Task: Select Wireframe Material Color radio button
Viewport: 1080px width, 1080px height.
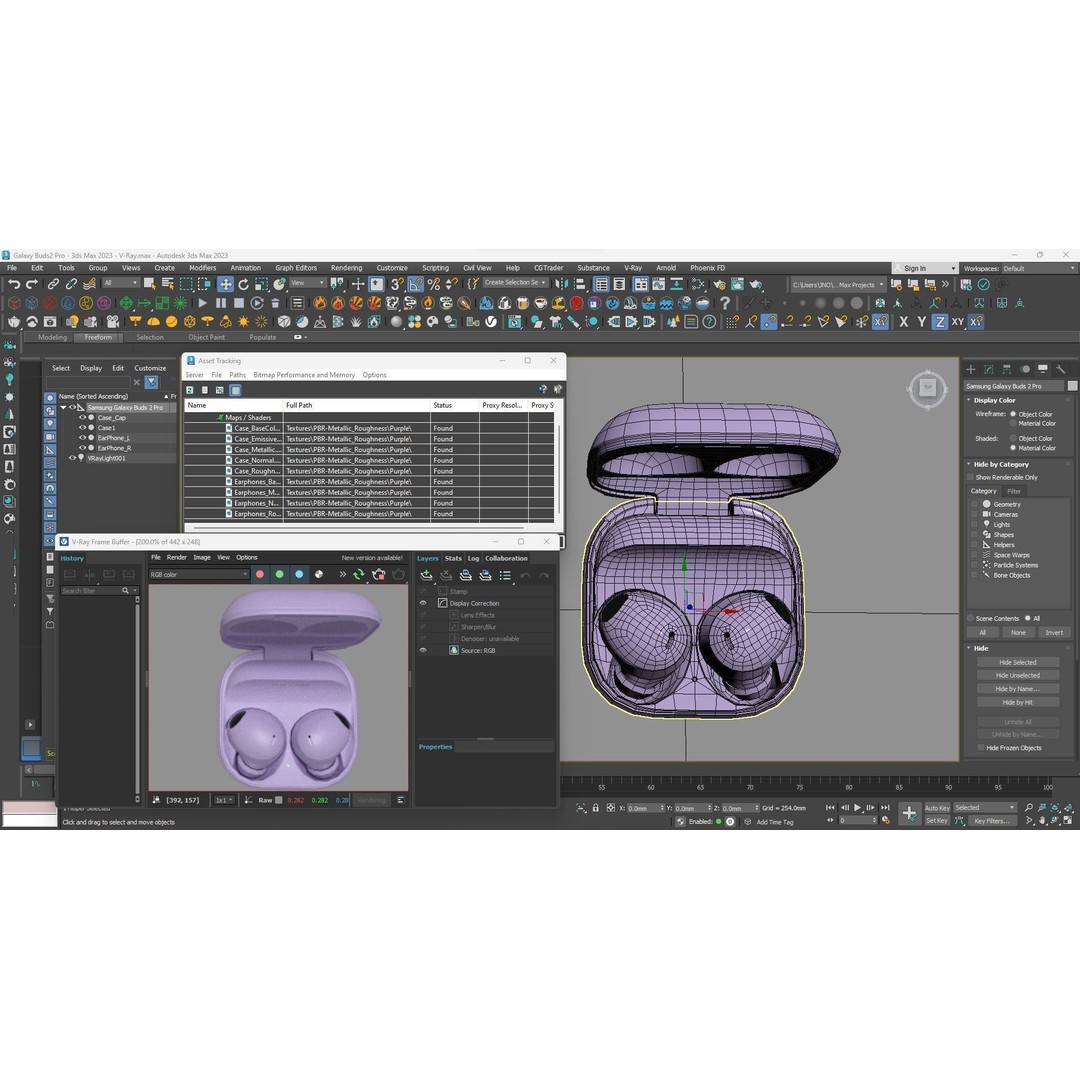Action: (1013, 424)
